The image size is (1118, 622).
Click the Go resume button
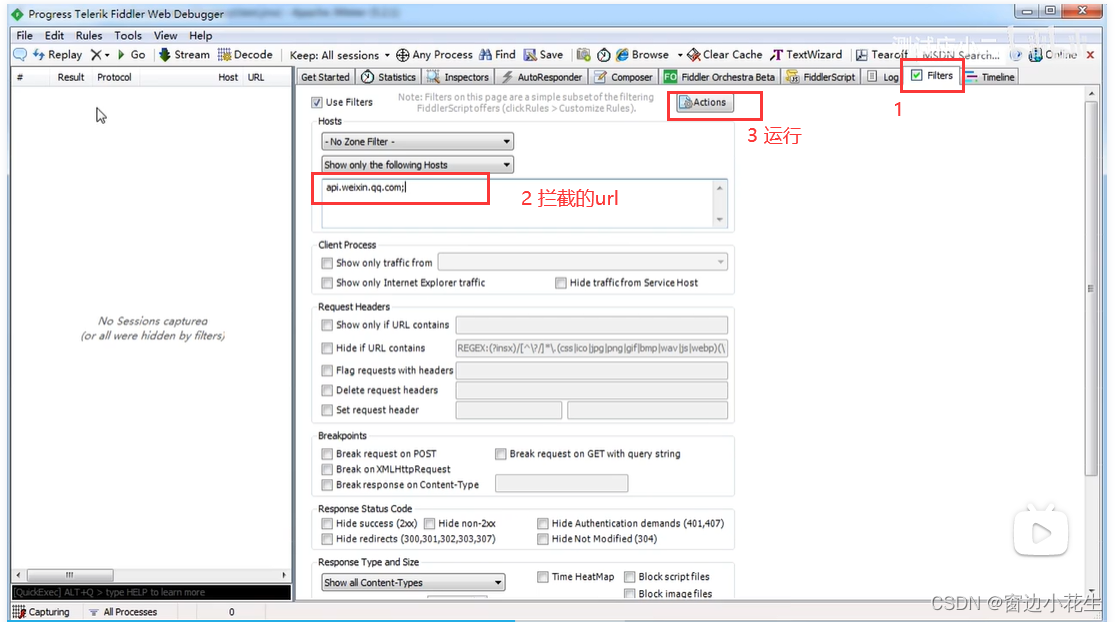(131, 55)
